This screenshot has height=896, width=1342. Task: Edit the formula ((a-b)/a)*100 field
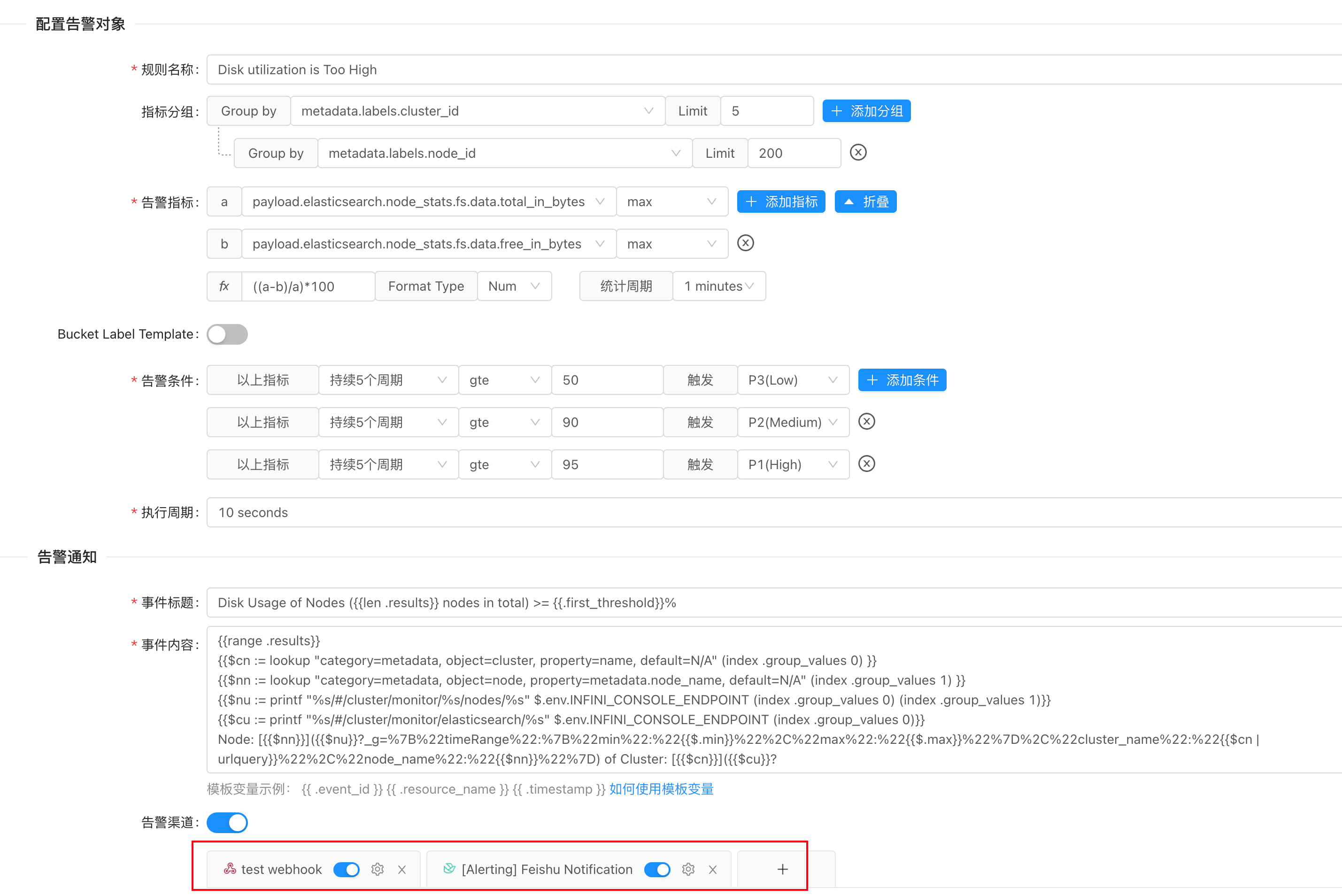308,286
